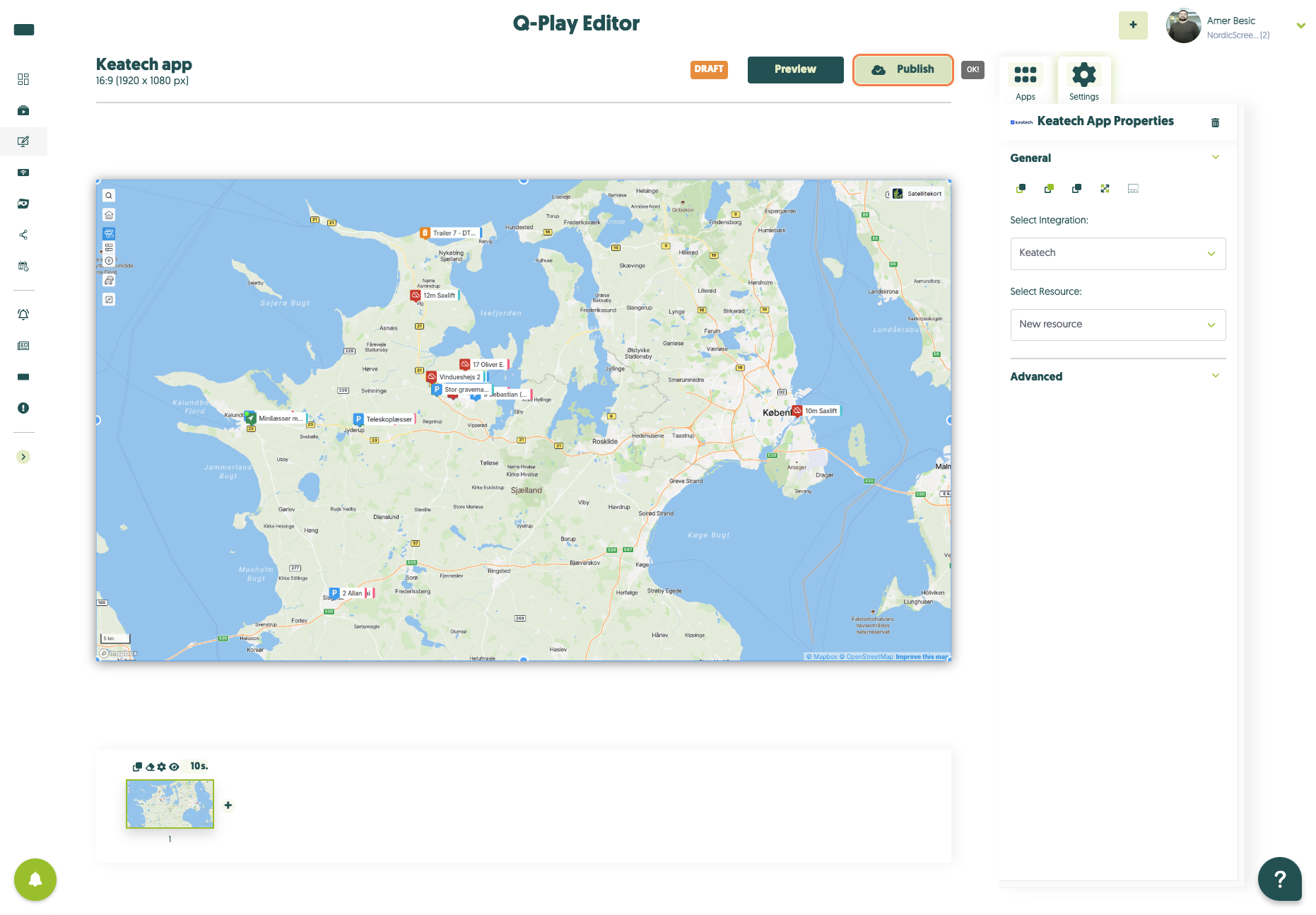Click the screen layout icon in General
The image size is (1316, 915).
point(1133,189)
